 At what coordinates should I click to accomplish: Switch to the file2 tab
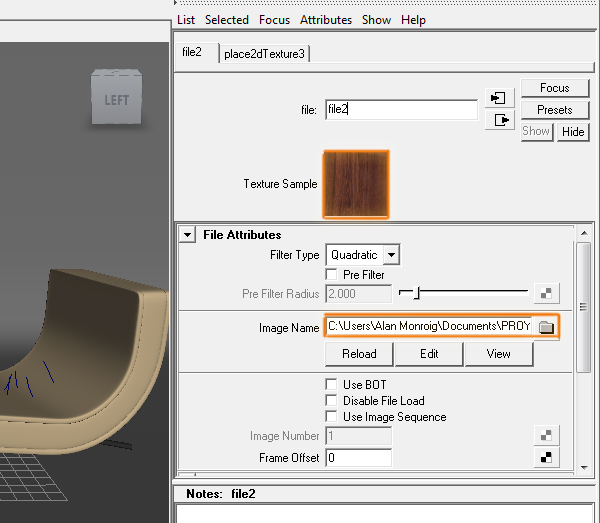[x=196, y=52]
